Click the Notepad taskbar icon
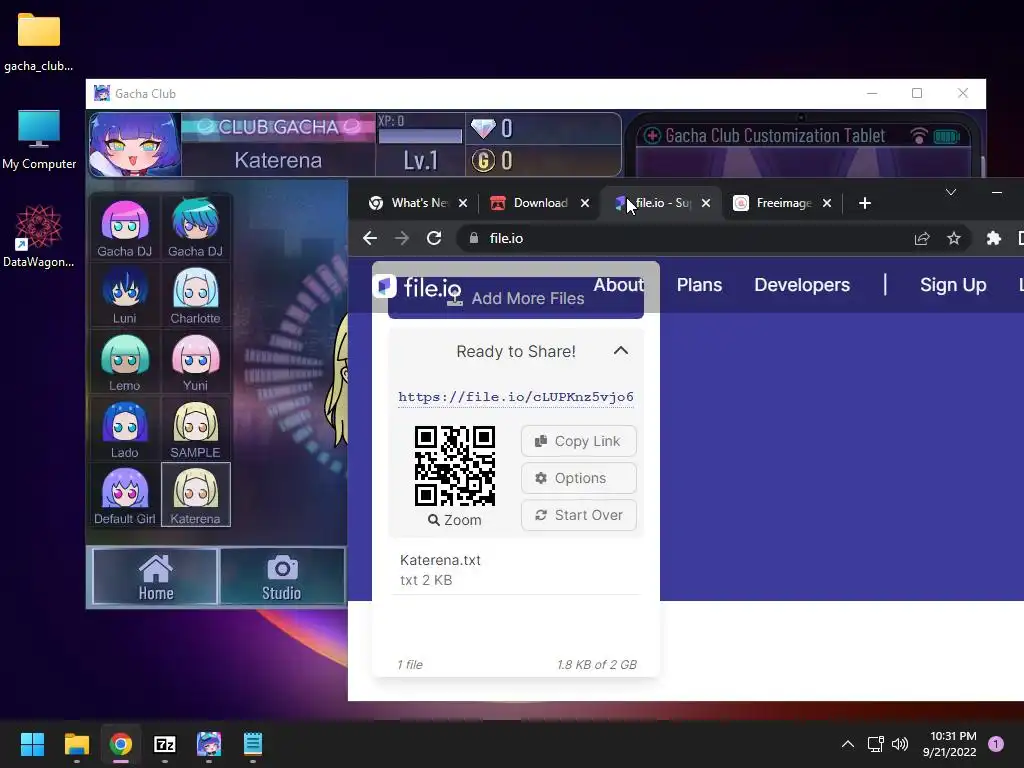The height and width of the screenshot is (768, 1024). (x=253, y=744)
